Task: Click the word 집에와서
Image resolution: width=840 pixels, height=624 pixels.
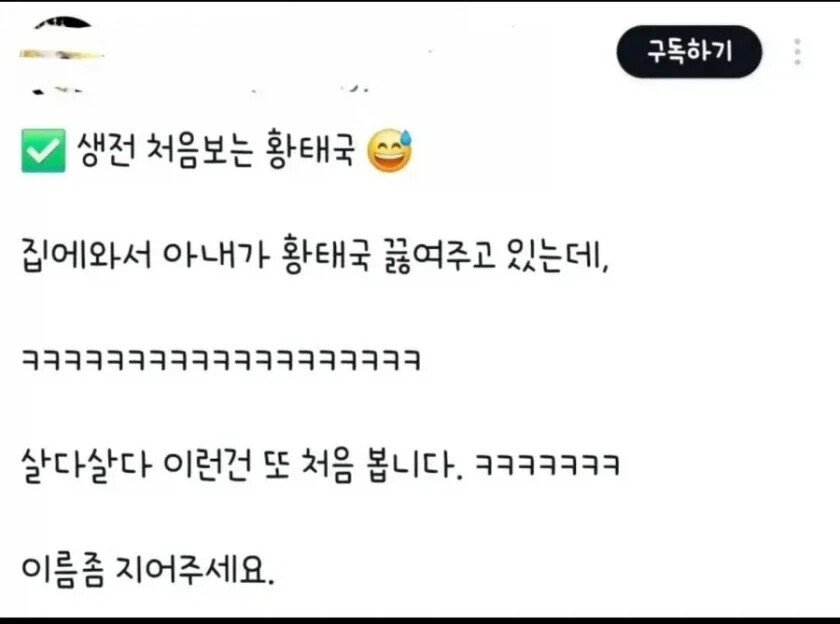Action: click(x=86, y=254)
